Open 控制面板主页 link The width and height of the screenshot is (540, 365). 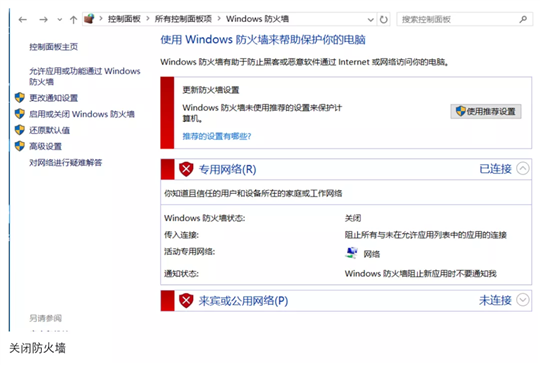[53, 47]
